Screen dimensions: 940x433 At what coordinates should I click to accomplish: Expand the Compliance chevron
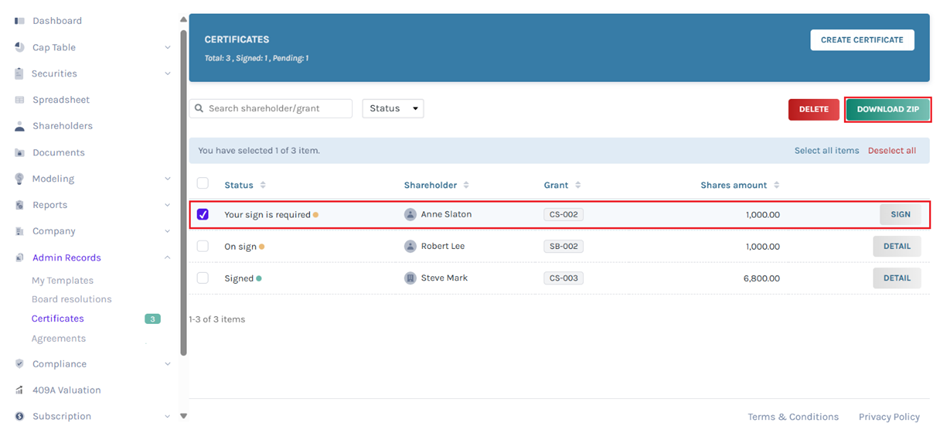167,364
